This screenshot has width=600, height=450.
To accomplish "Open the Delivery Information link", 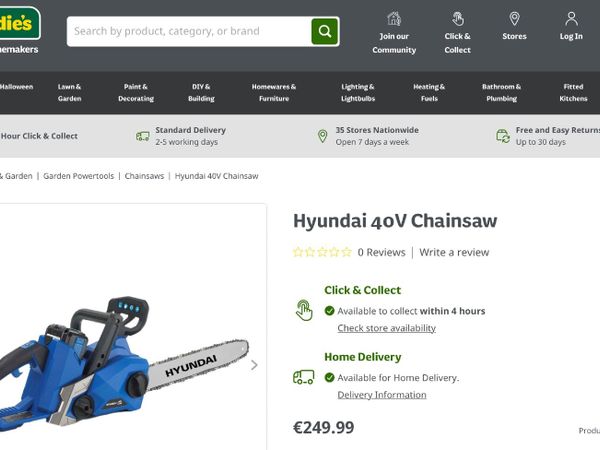I will pyautogui.click(x=382, y=395).
